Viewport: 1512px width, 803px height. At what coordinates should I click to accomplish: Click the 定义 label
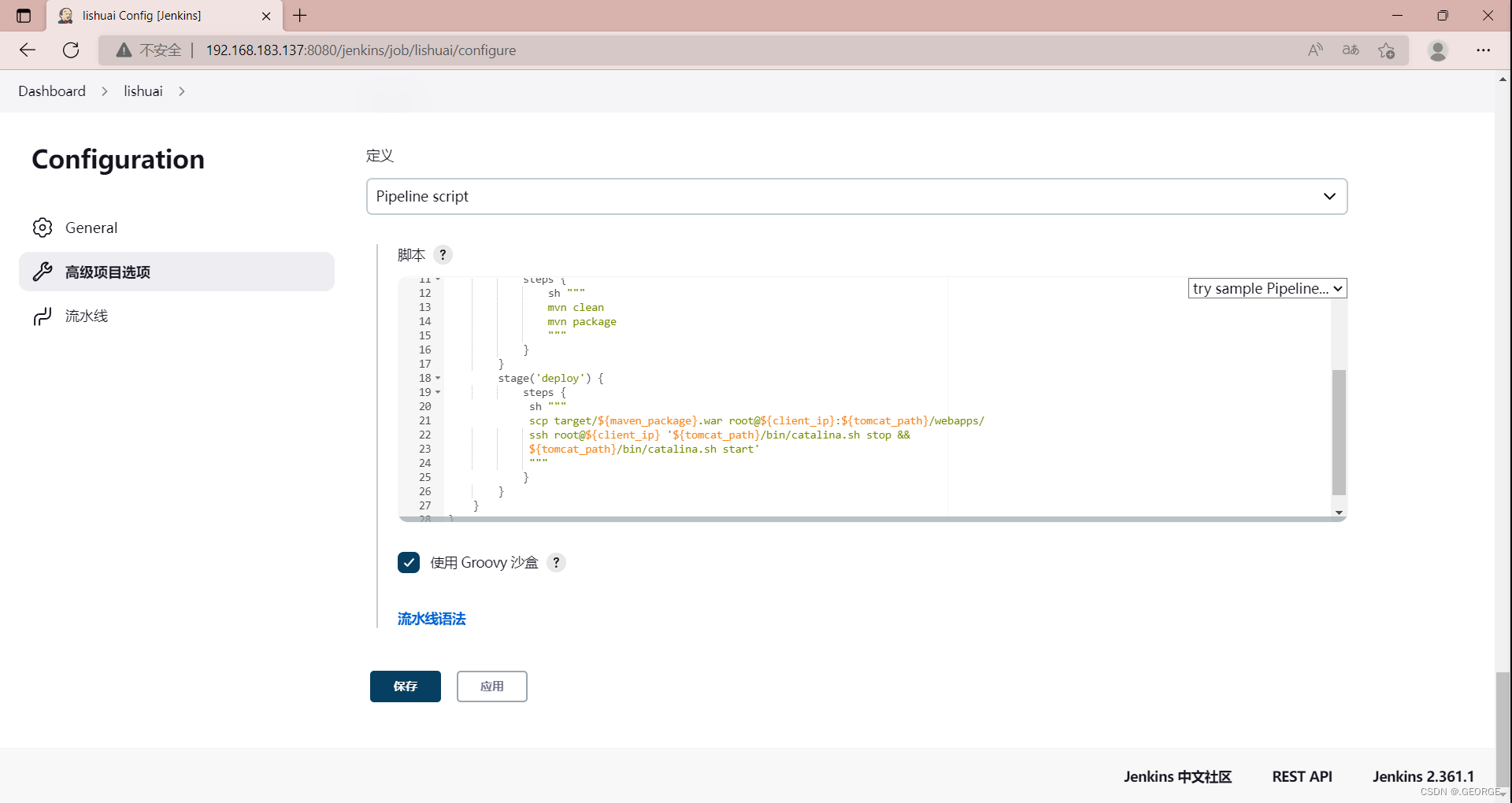380,155
